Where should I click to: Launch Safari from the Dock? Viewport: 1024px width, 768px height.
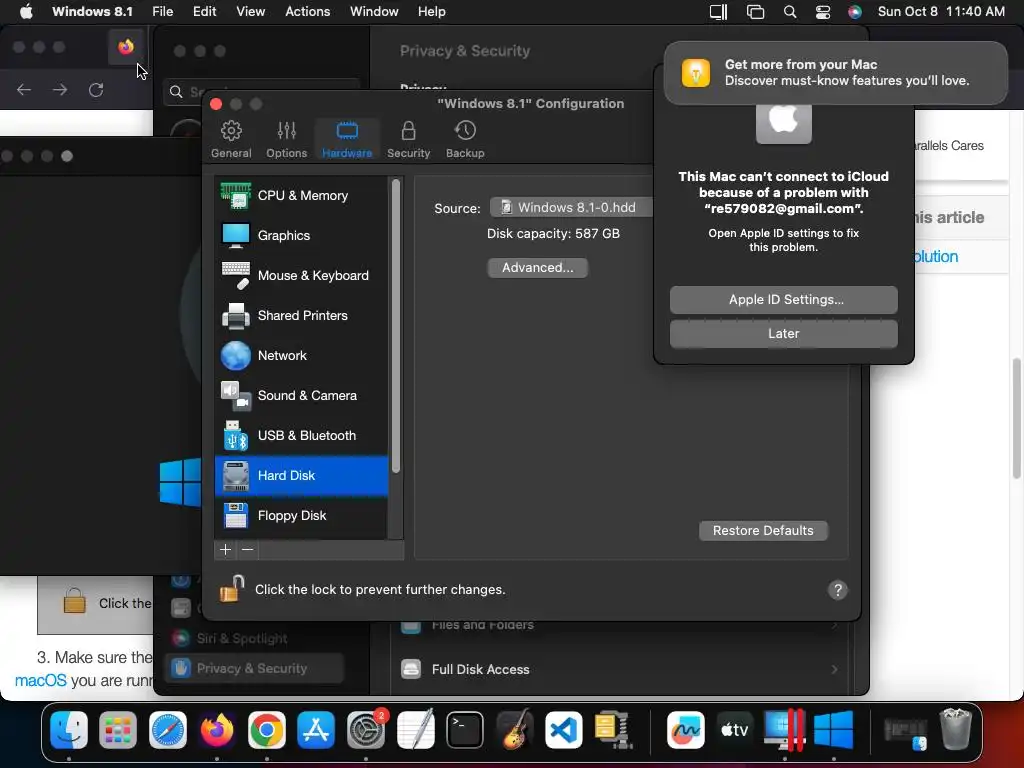[x=168, y=729]
